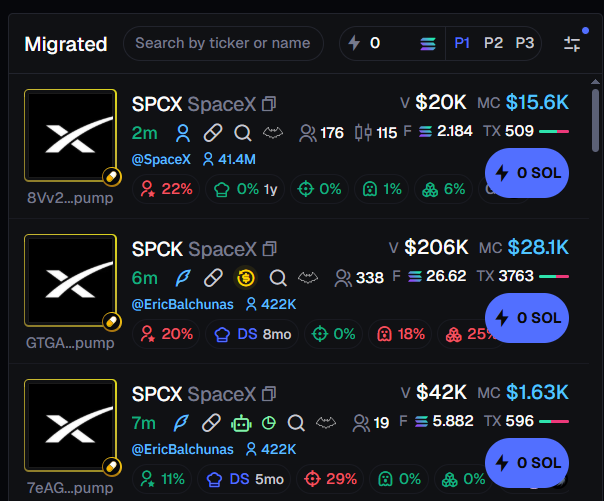The width and height of the screenshot is (604, 501).
Task: Click the token list vertical scrollbar
Action: [x=595, y=120]
